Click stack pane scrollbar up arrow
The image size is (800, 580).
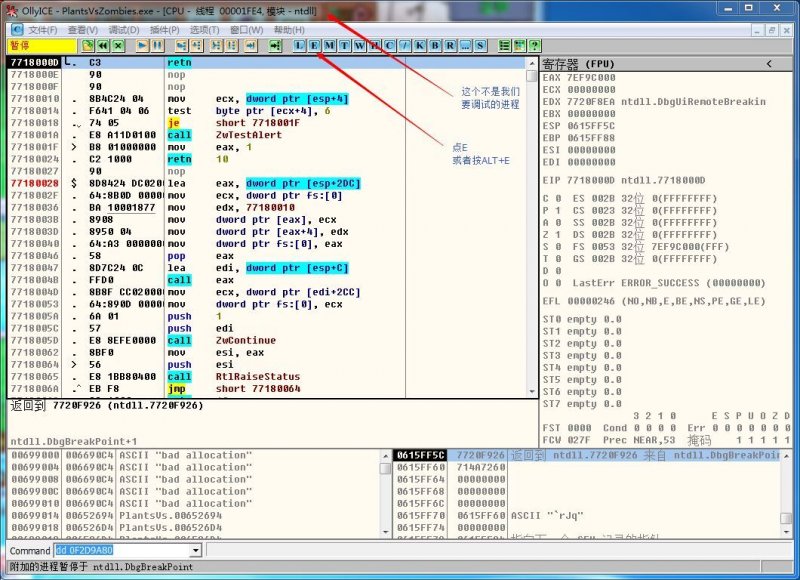click(786, 456)
